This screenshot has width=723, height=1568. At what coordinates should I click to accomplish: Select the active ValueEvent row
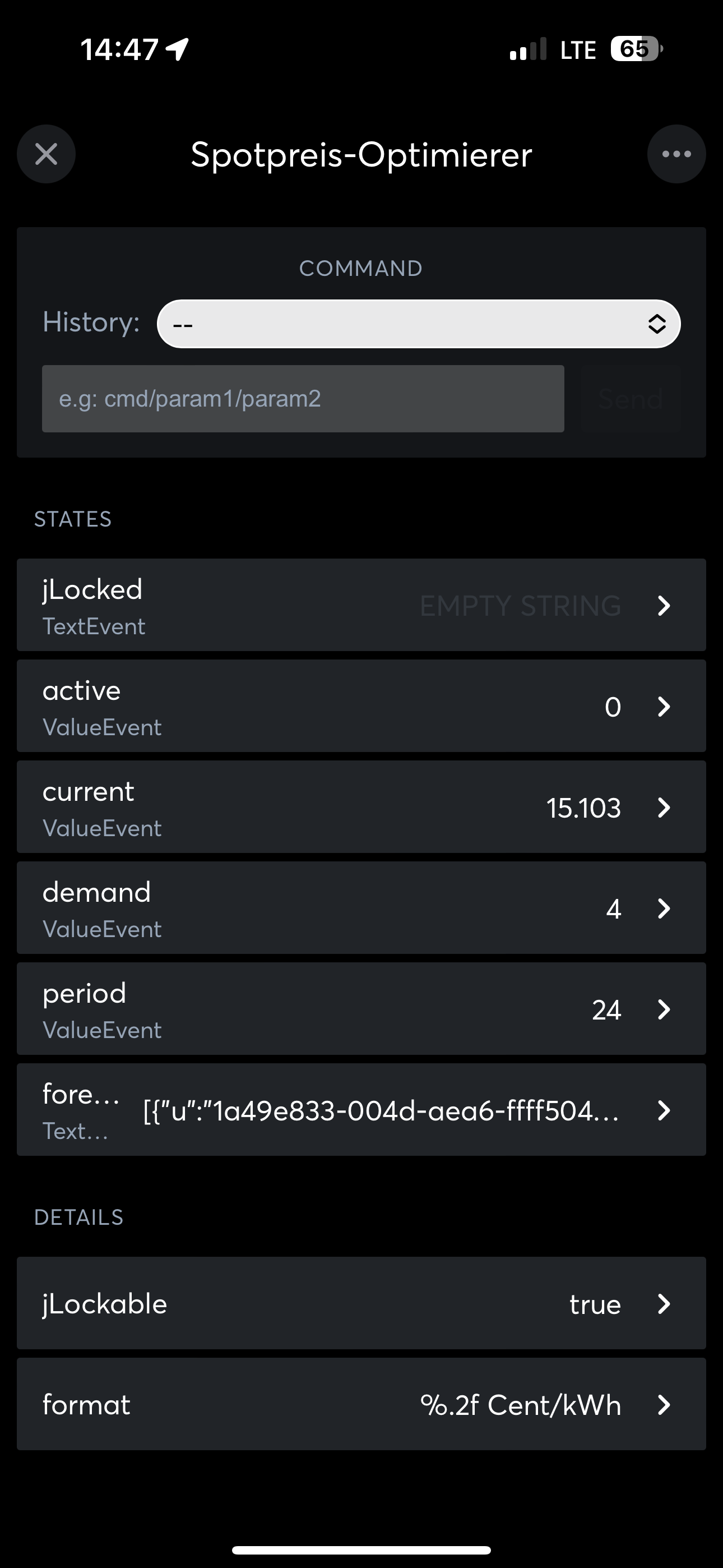(x=243, y=707)
